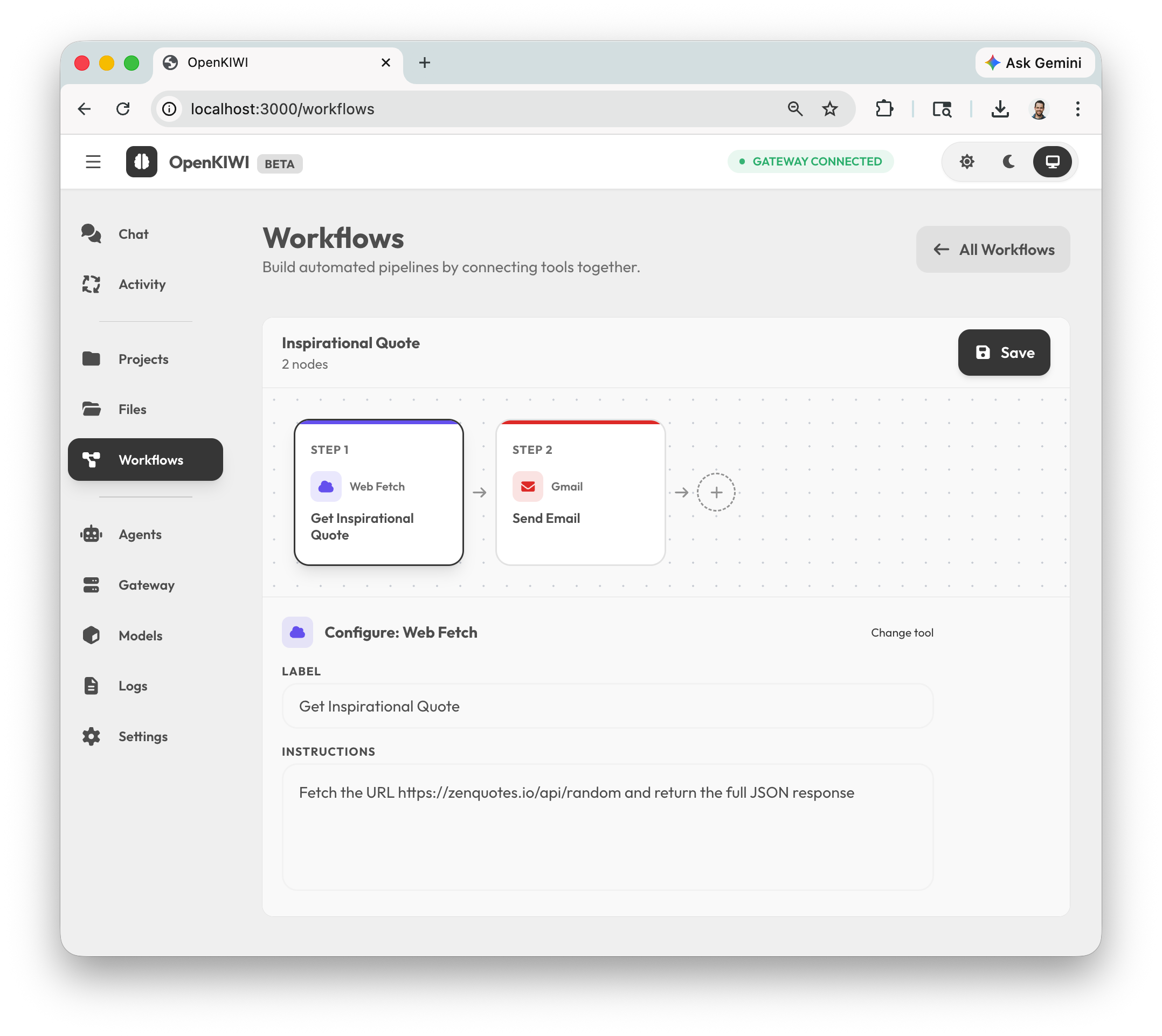Open browser extensions puzzle icon
1162x1036 pixels.
884,109
